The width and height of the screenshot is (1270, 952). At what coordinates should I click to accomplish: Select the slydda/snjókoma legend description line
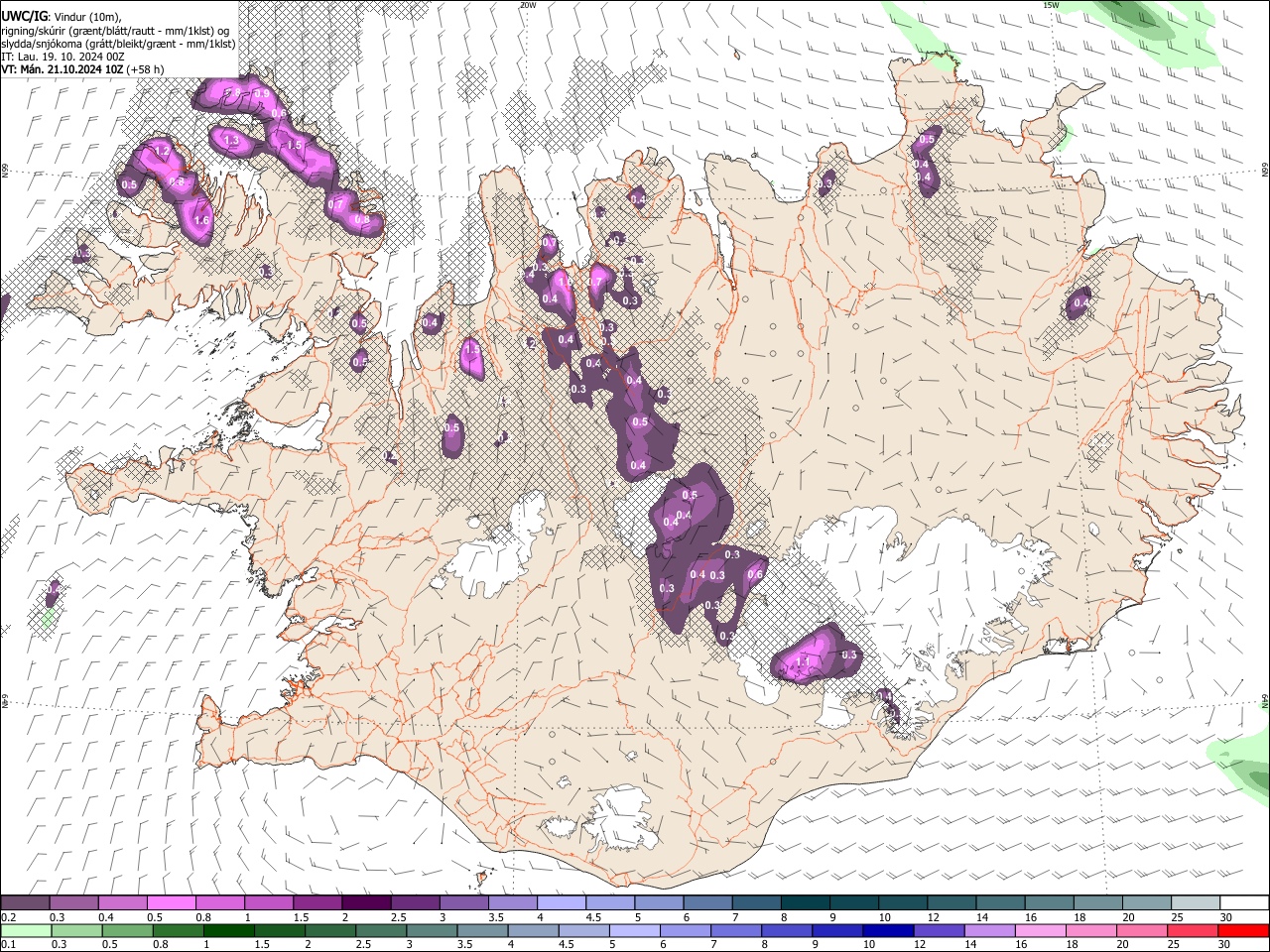(118, 44)
